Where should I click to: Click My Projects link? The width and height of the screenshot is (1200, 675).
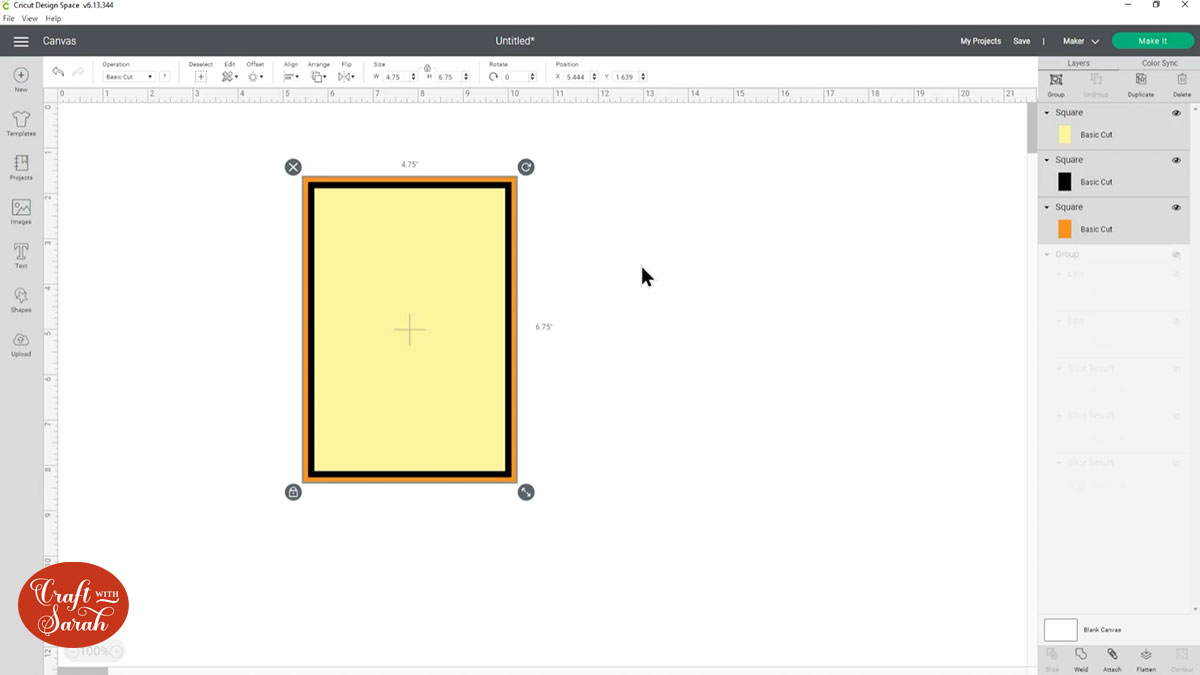pyautogui.click(x=980, y=41)
